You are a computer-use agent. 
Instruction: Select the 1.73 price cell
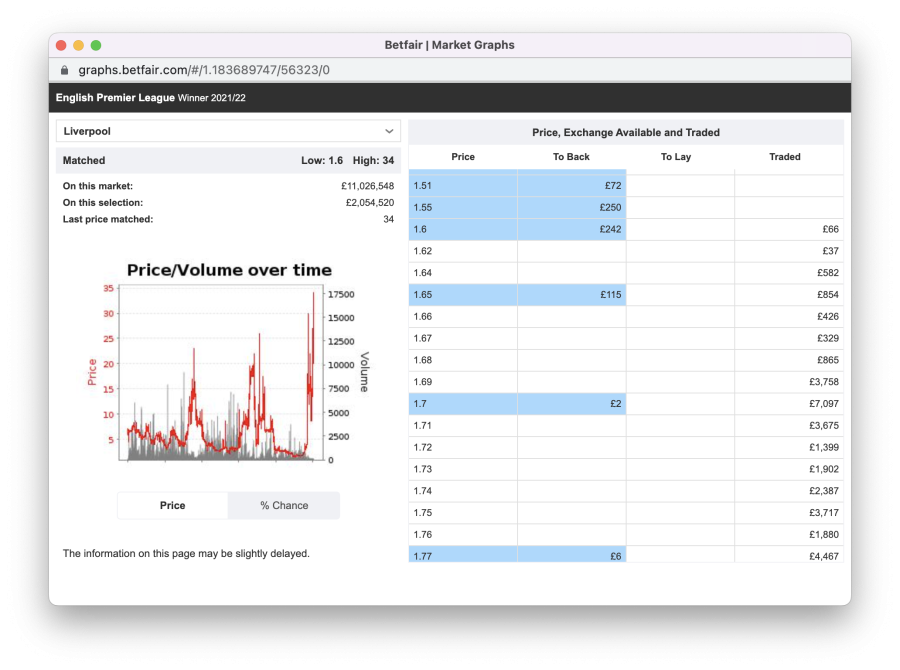point(463,469)
